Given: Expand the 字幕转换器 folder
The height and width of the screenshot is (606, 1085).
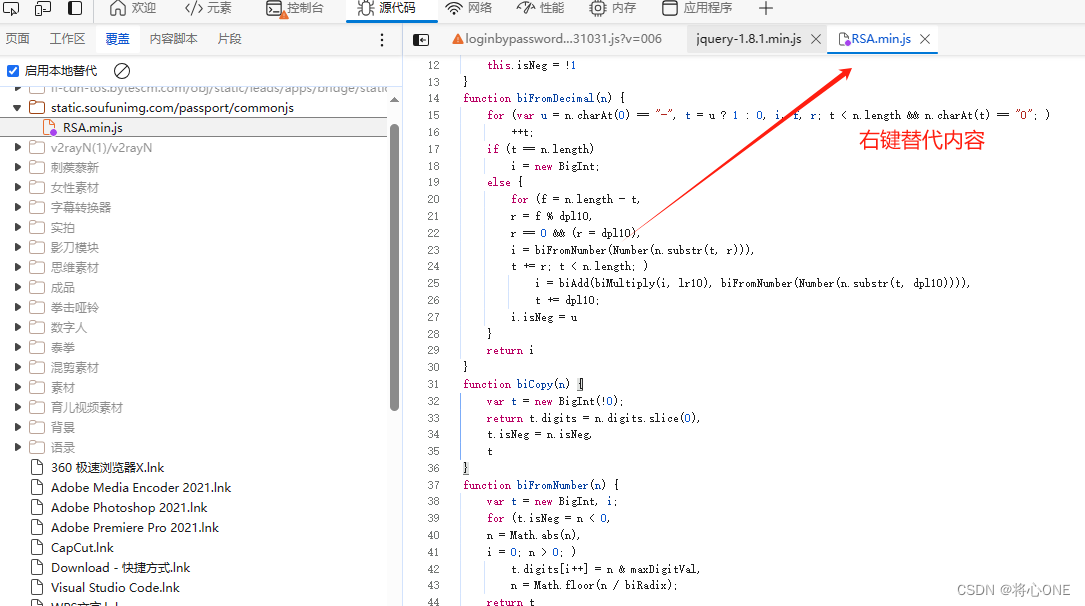Looking at the screenshot, I should [18, 207].
